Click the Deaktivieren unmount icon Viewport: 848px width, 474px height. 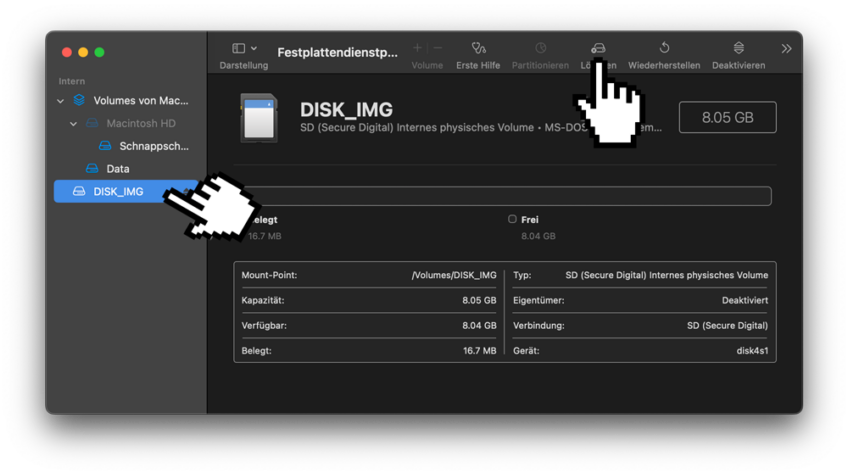(x=738, y=48)
